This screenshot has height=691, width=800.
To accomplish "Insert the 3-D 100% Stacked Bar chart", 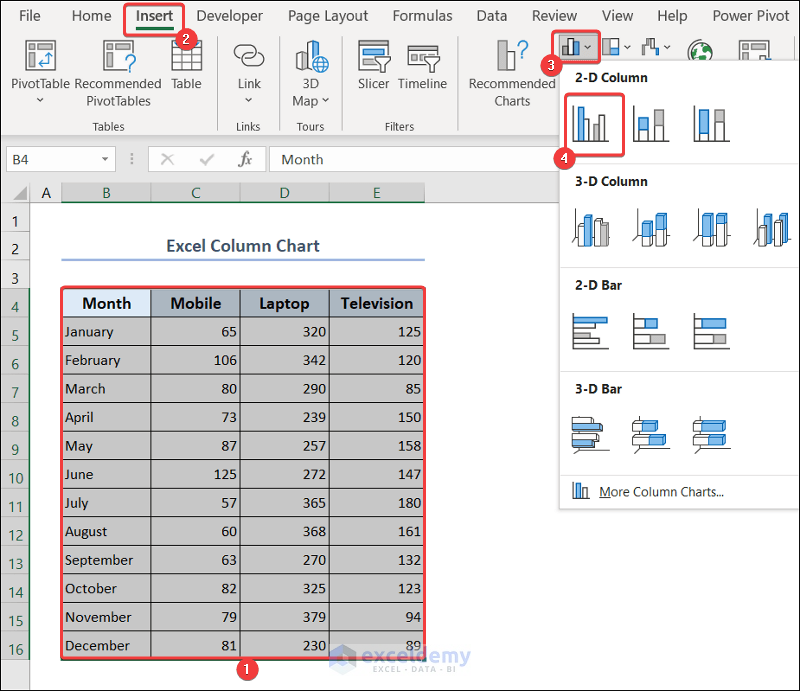I will pyautogui.click(x=711, y=435).
